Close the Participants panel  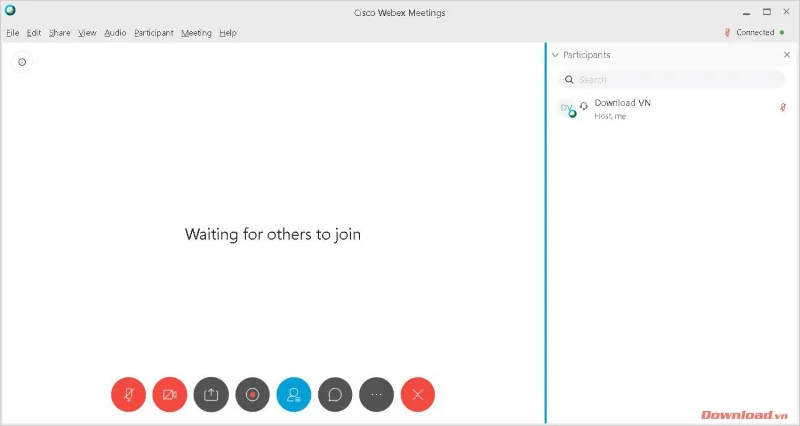pyautogui.click(x=787, y=55)
